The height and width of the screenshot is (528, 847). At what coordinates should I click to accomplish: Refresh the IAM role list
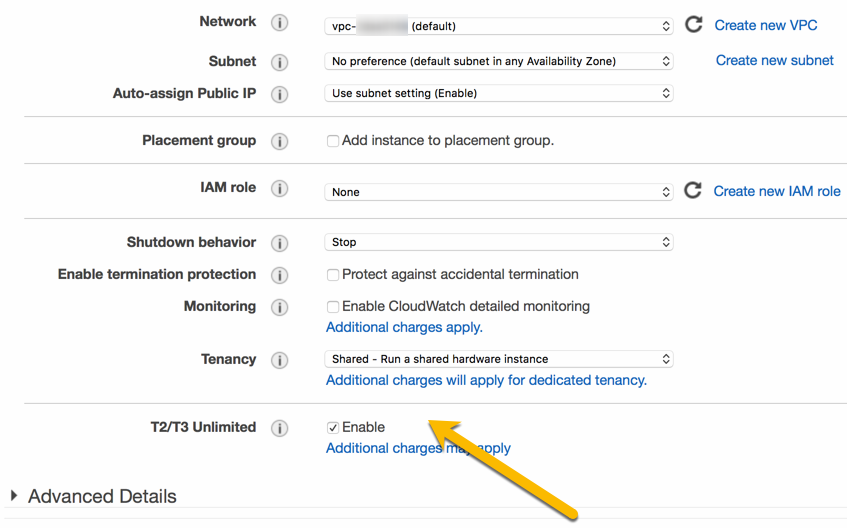693,190
